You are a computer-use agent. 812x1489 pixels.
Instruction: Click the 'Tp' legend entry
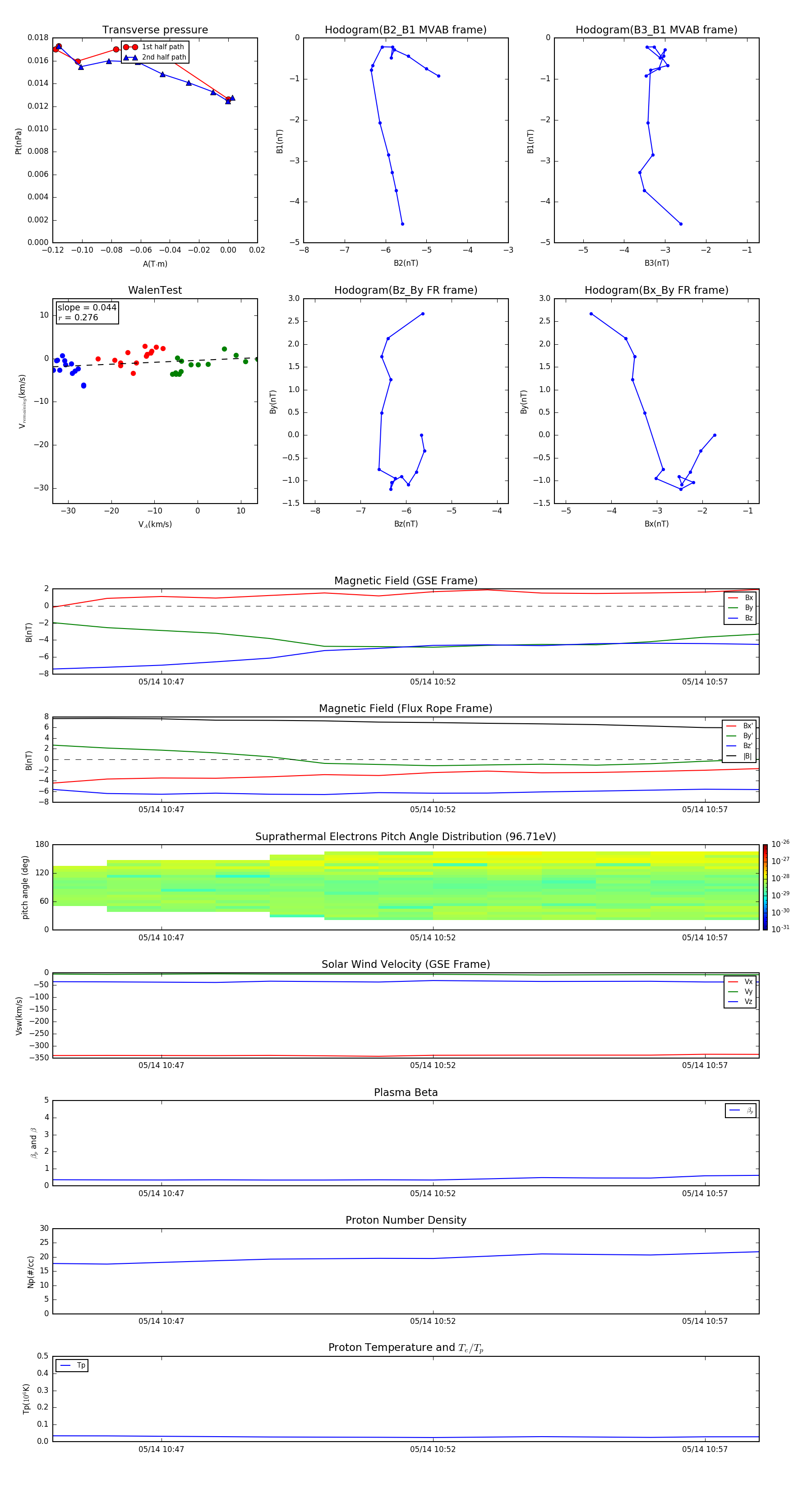click(72, 1365)
